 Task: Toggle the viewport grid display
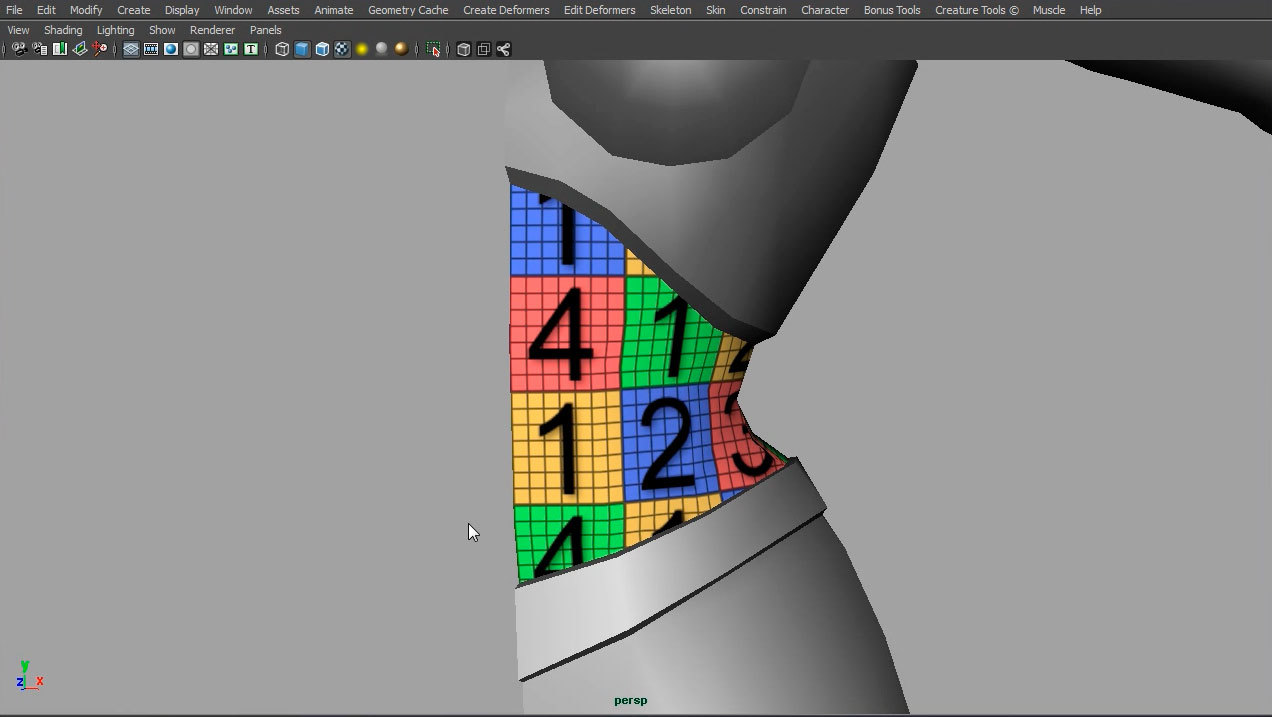click(131, 49)
